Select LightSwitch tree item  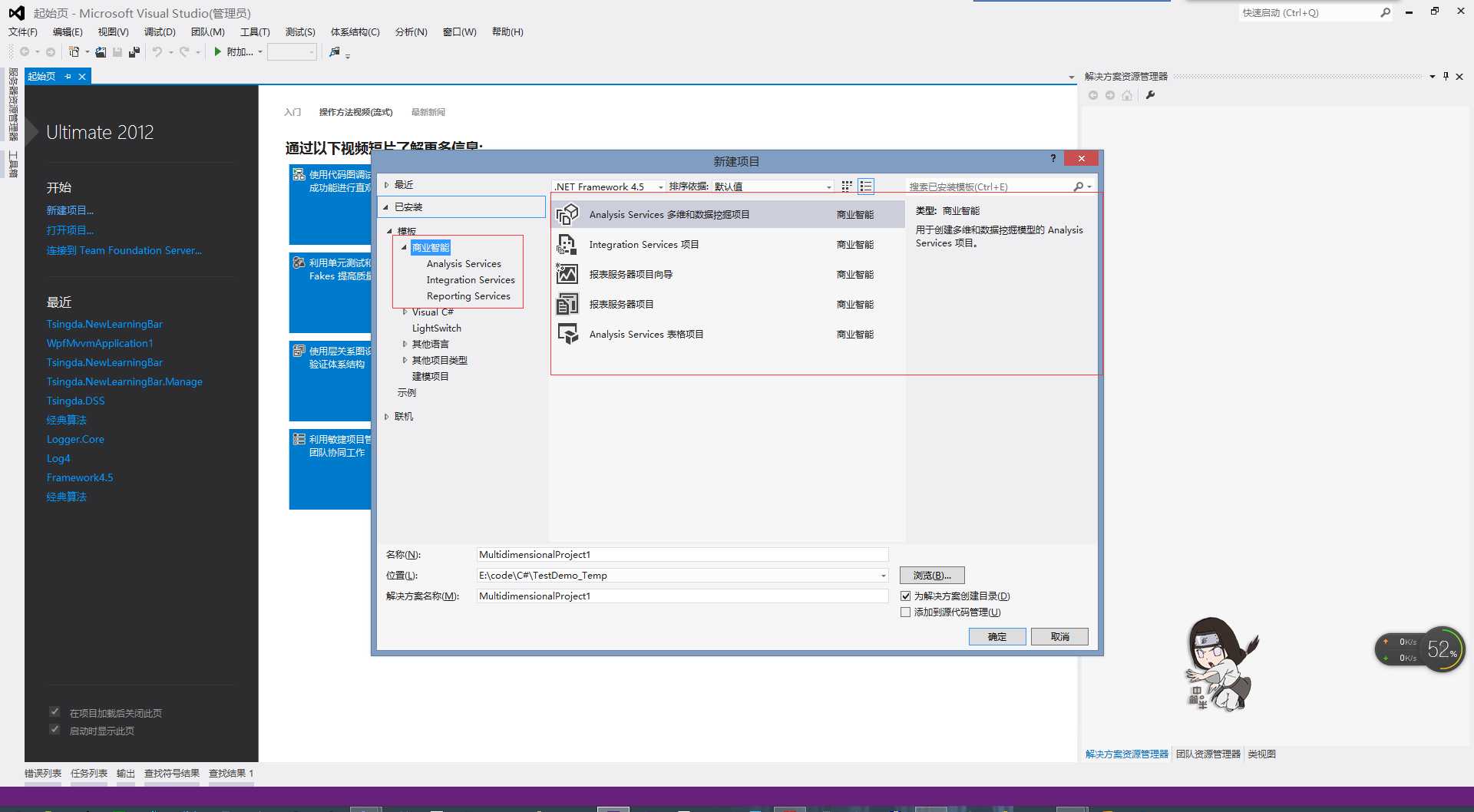437,328
